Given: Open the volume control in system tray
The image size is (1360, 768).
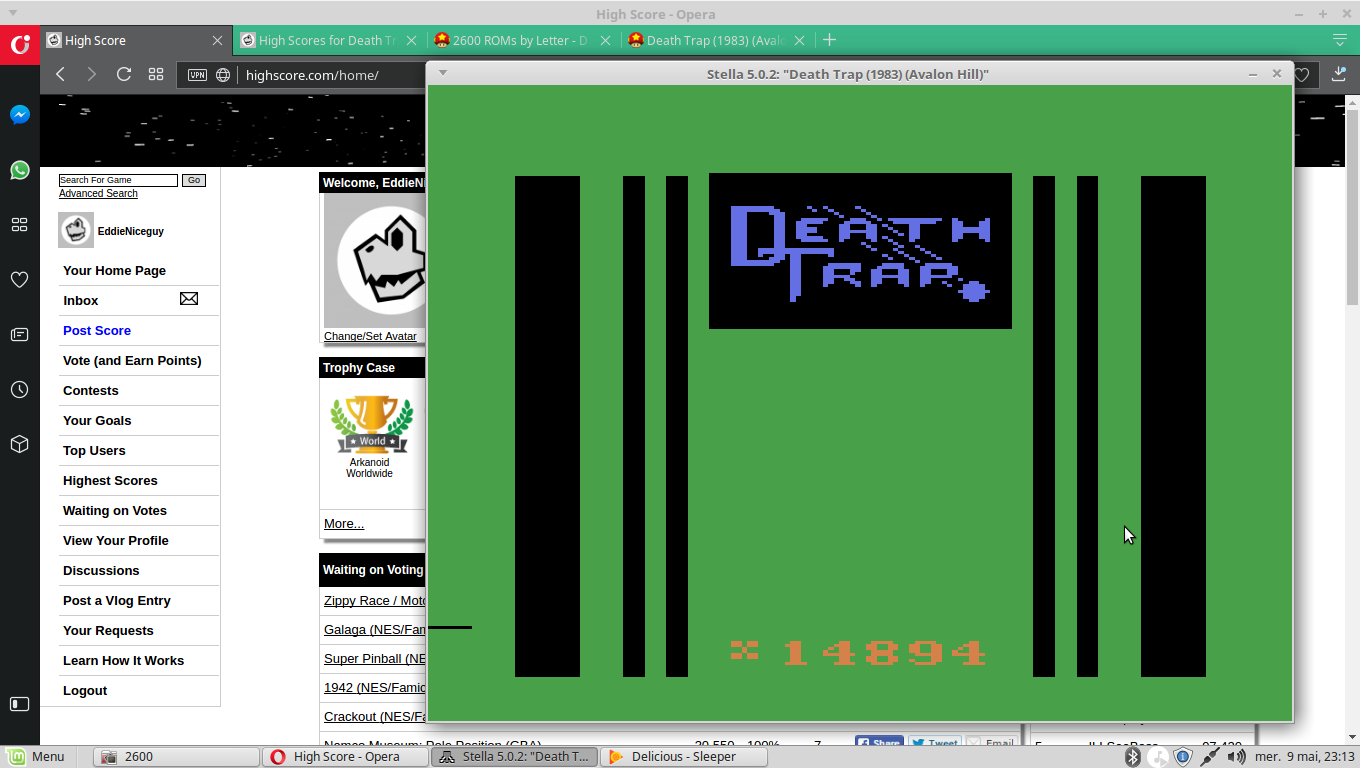Looking at the screenshot, I should [1236, 757].
